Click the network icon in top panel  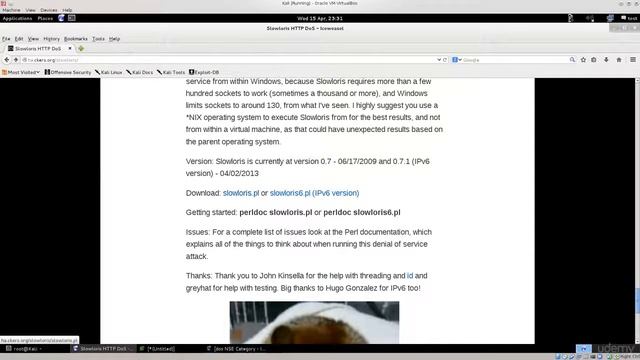(x=610, y=18)
